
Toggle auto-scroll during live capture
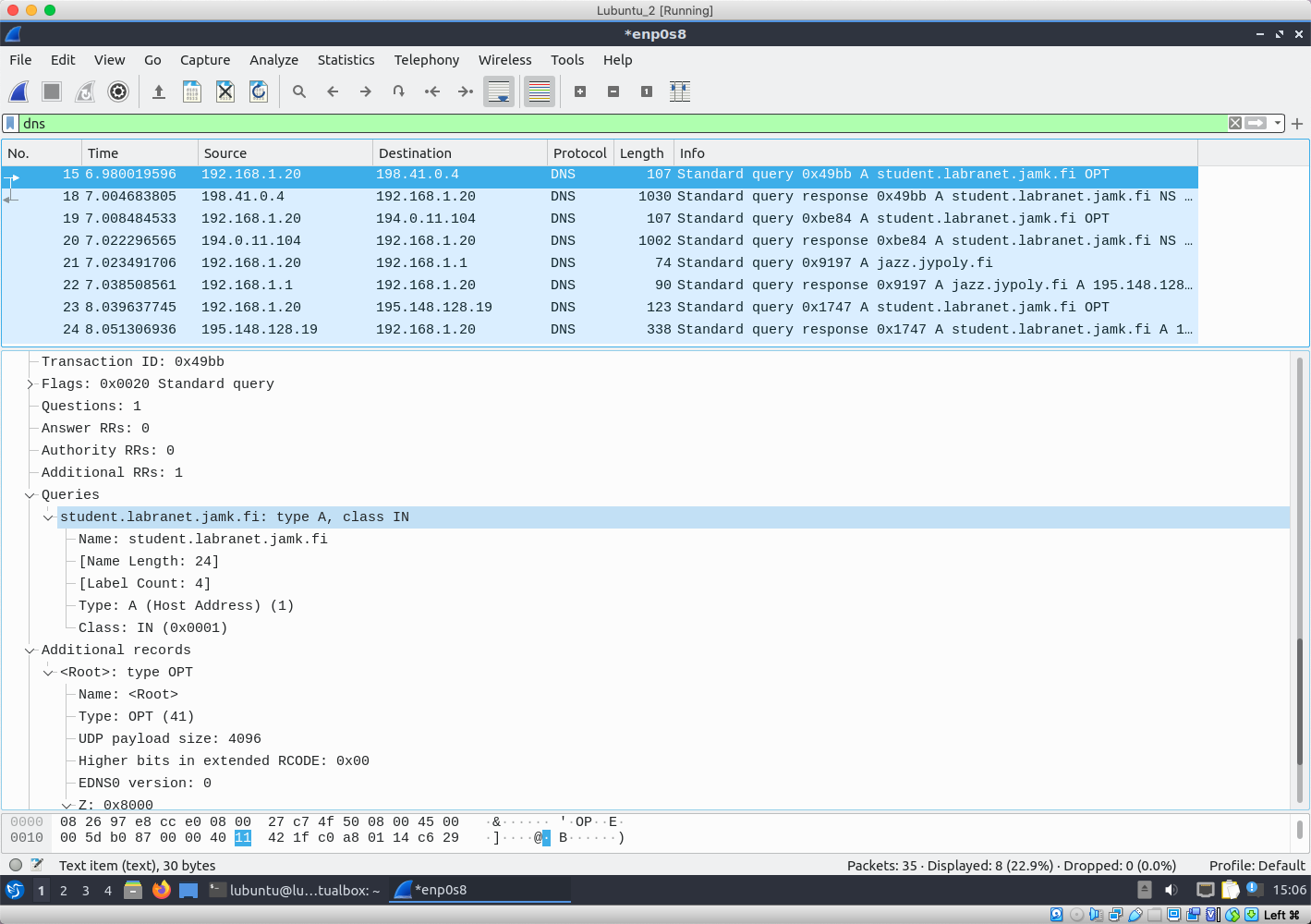click(x=499, y=91)
